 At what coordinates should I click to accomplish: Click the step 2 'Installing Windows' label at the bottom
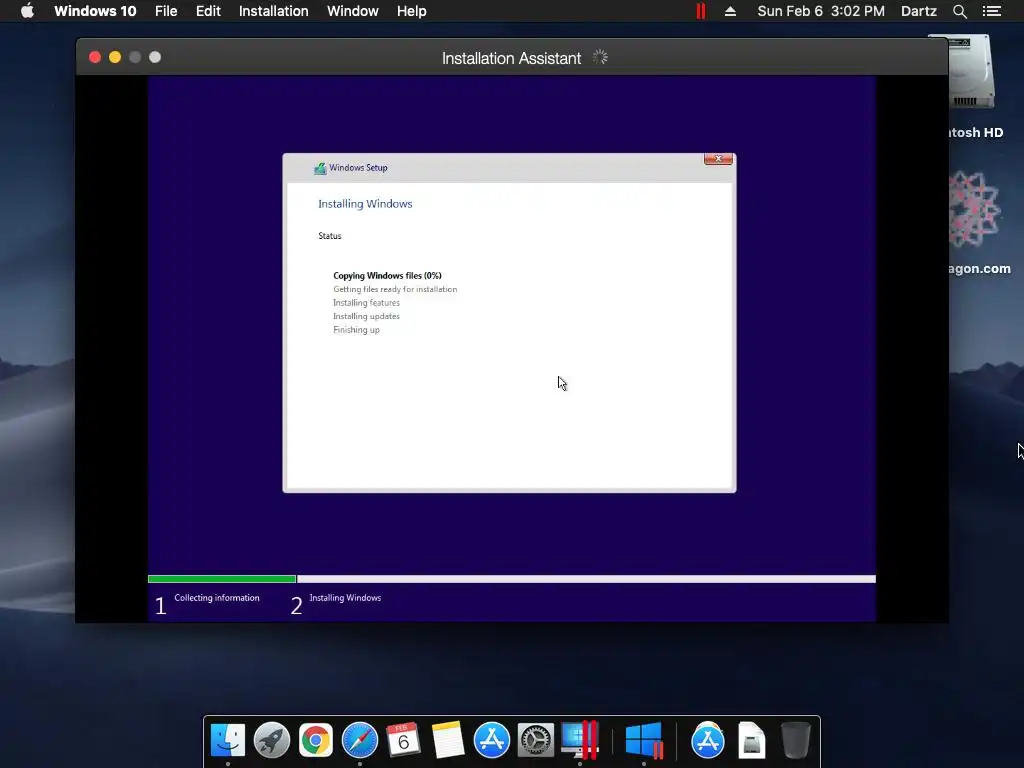[345, 598]
